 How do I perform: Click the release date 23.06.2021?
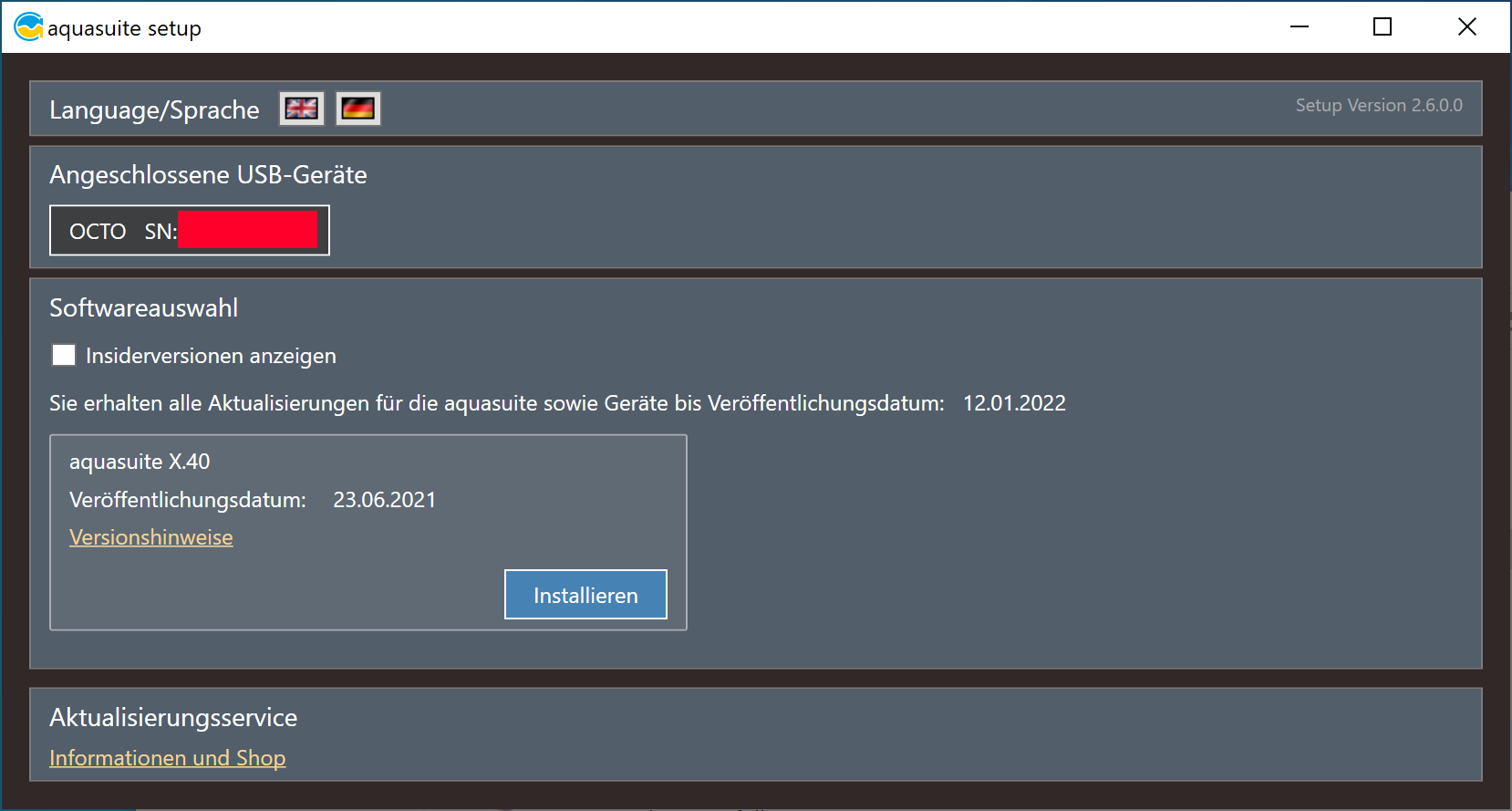(x=385, y=500)
